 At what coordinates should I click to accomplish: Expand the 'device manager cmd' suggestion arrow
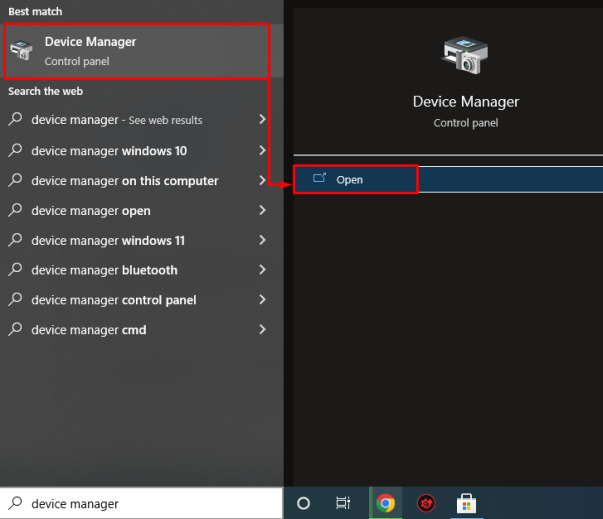262,330
